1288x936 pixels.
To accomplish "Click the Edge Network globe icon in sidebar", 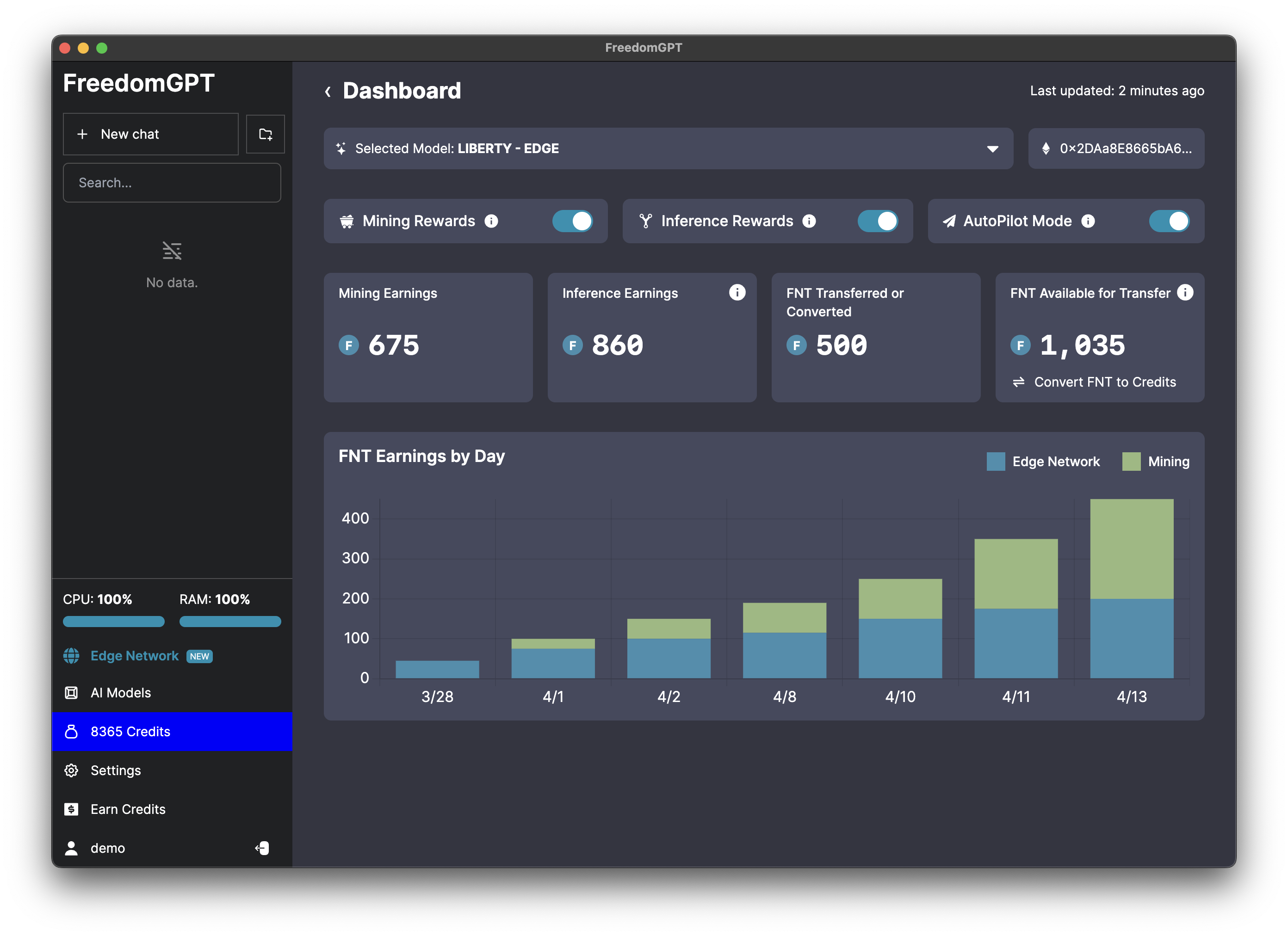I will (x=72, y=656).
